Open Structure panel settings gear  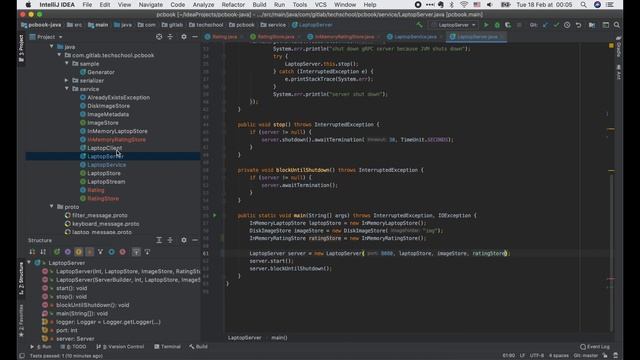[184, 240]
